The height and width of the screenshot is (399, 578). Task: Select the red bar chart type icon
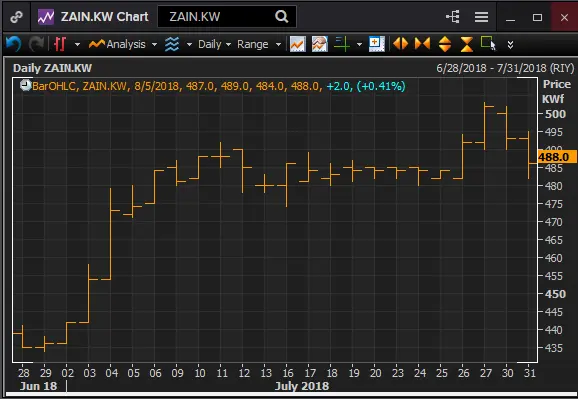[x=60, y=44]
